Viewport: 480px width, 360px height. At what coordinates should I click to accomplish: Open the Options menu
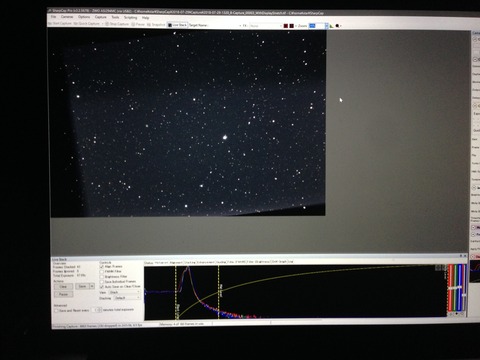click(x=84, y=17)
